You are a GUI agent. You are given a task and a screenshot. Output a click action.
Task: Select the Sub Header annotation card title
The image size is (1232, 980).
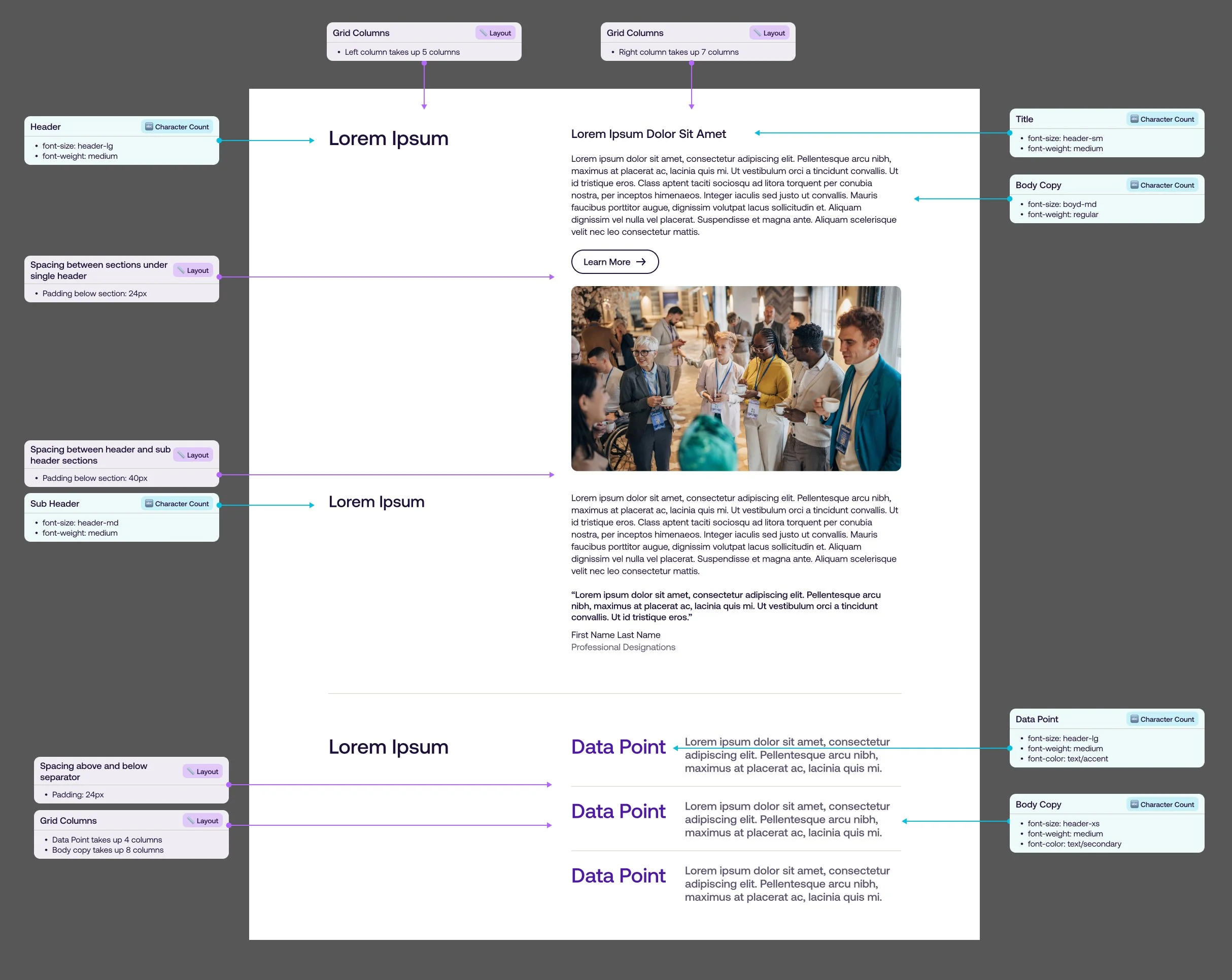55,504
